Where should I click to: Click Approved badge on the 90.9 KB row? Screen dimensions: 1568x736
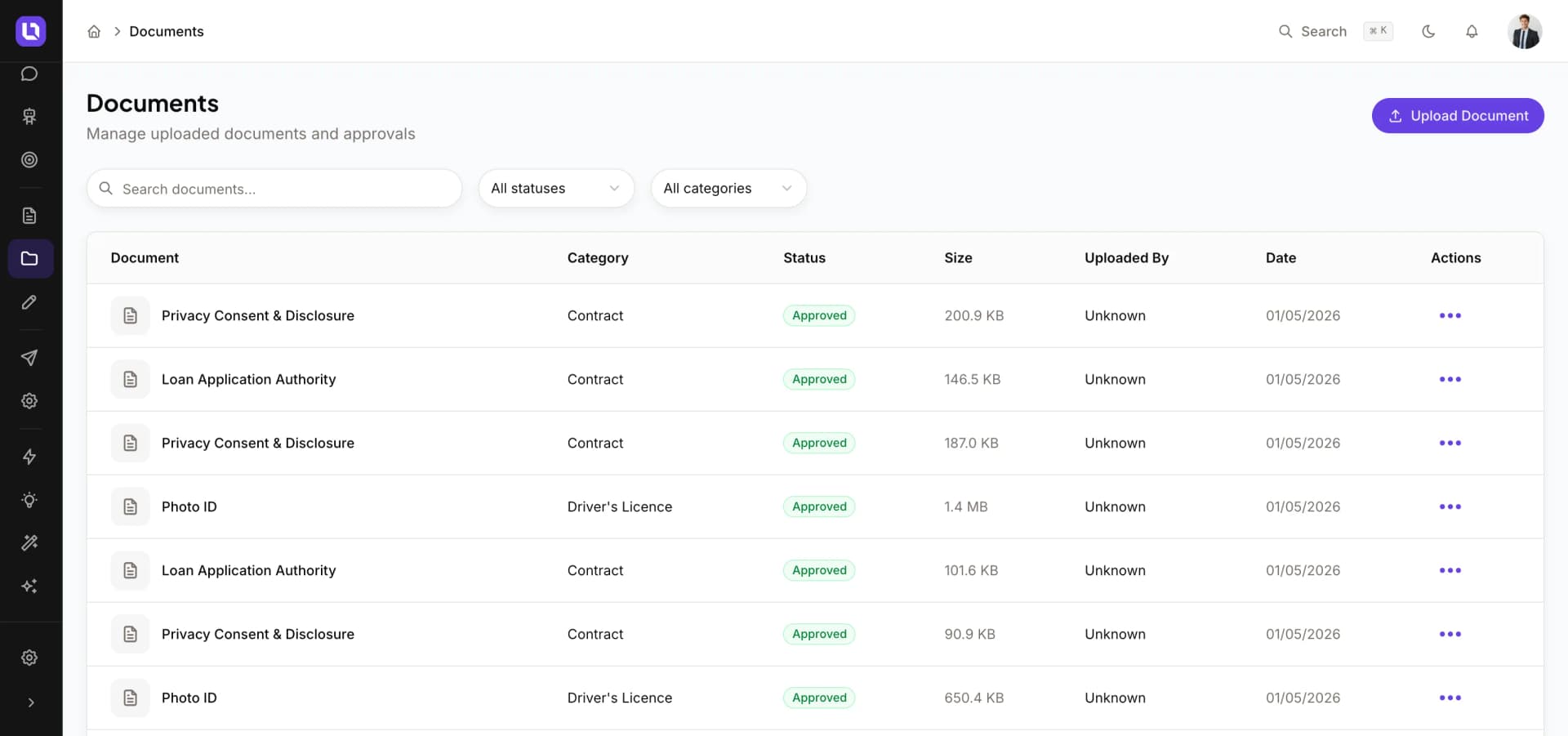[x=819, y=634]
